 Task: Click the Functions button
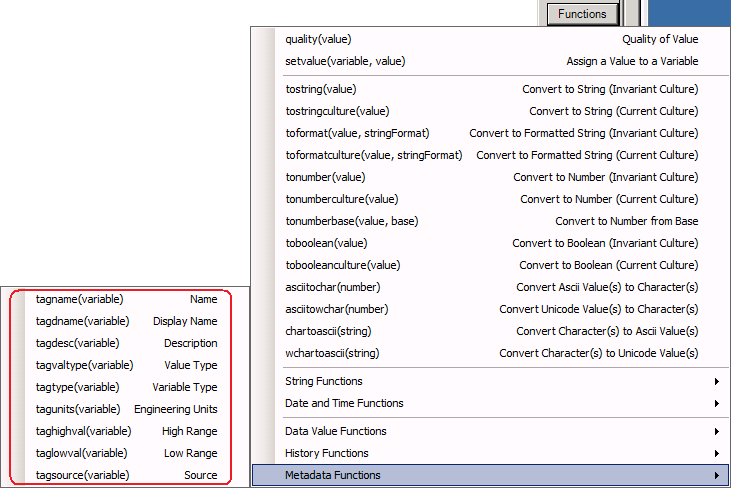pos(582,14)
